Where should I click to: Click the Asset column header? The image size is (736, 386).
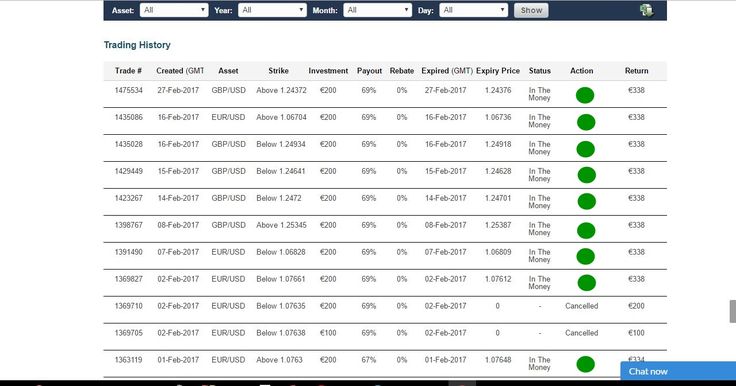pos(228,70)
